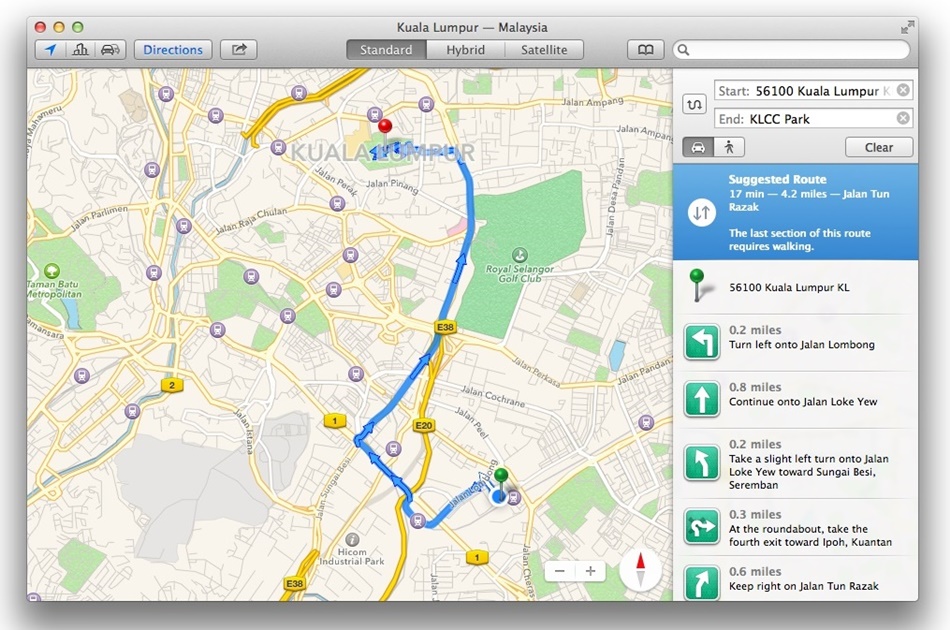Click the Hicom Industrial Park marker
Screen dimensions: 950x630
point(352,539)
